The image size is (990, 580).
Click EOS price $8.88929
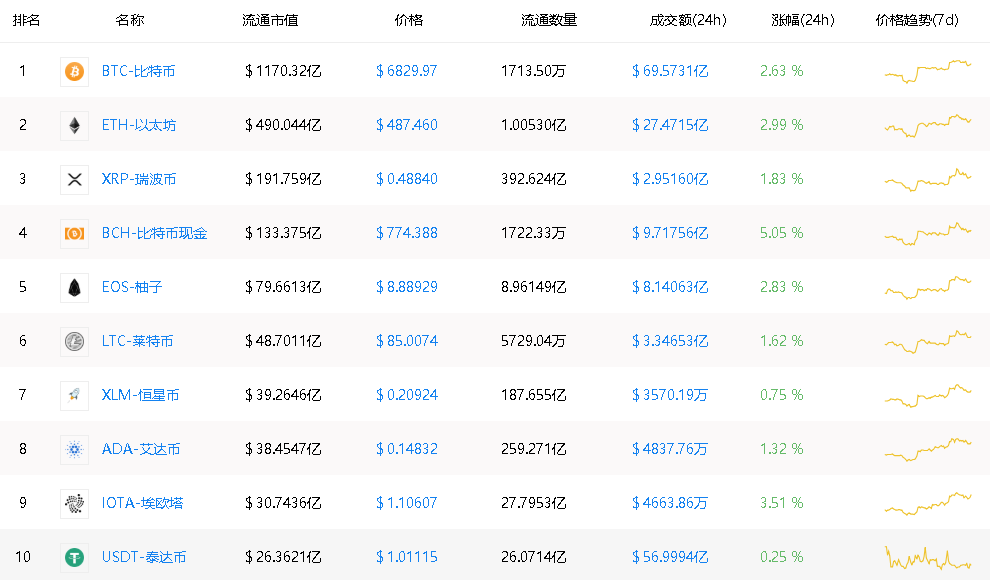[407, 287]
